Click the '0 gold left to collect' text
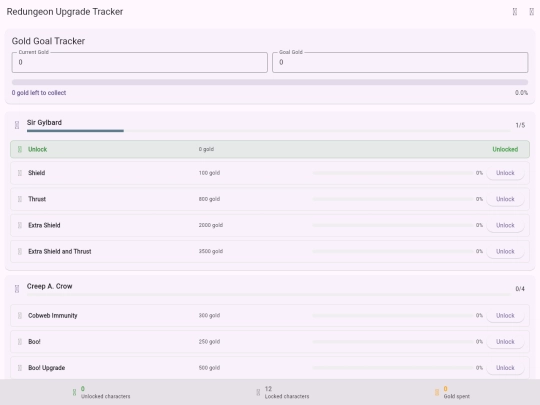 pos(39,93)
